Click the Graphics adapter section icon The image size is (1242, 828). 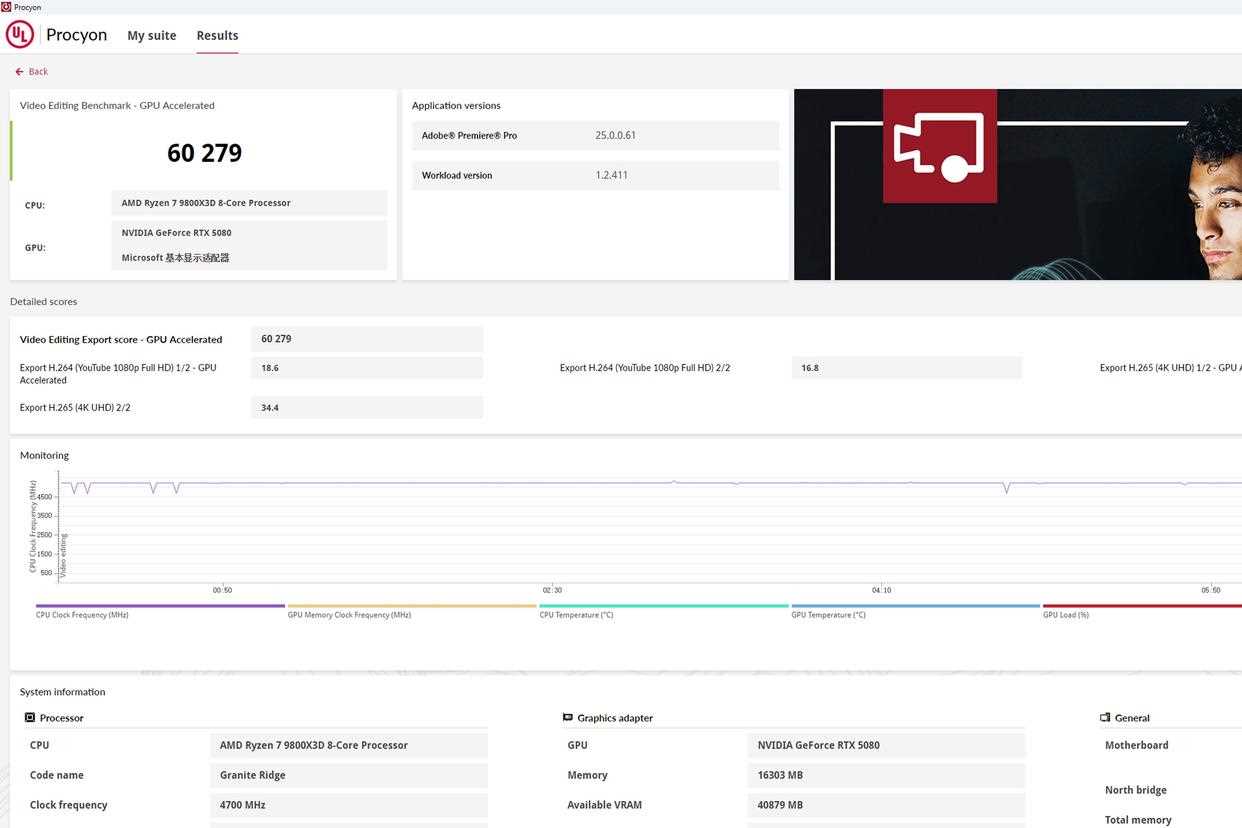[568, 718]
